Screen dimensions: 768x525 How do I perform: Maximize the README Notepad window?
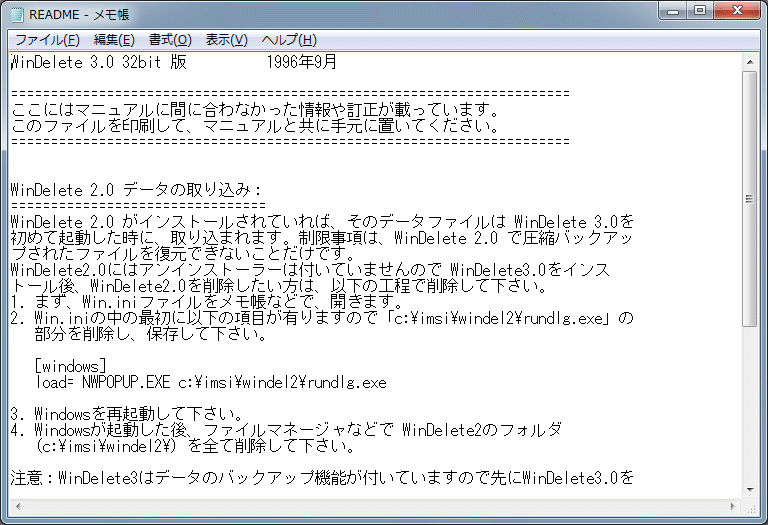pos(700,10)
